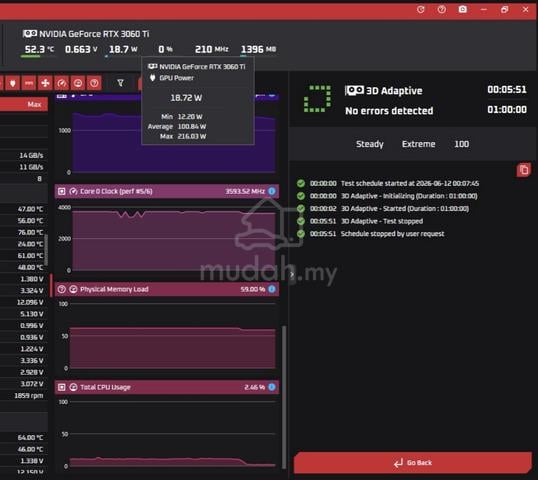Click the graphs panel vertical scrollbar
The height and width of the screenshot is (480, 538).
(x=284, y=397)
